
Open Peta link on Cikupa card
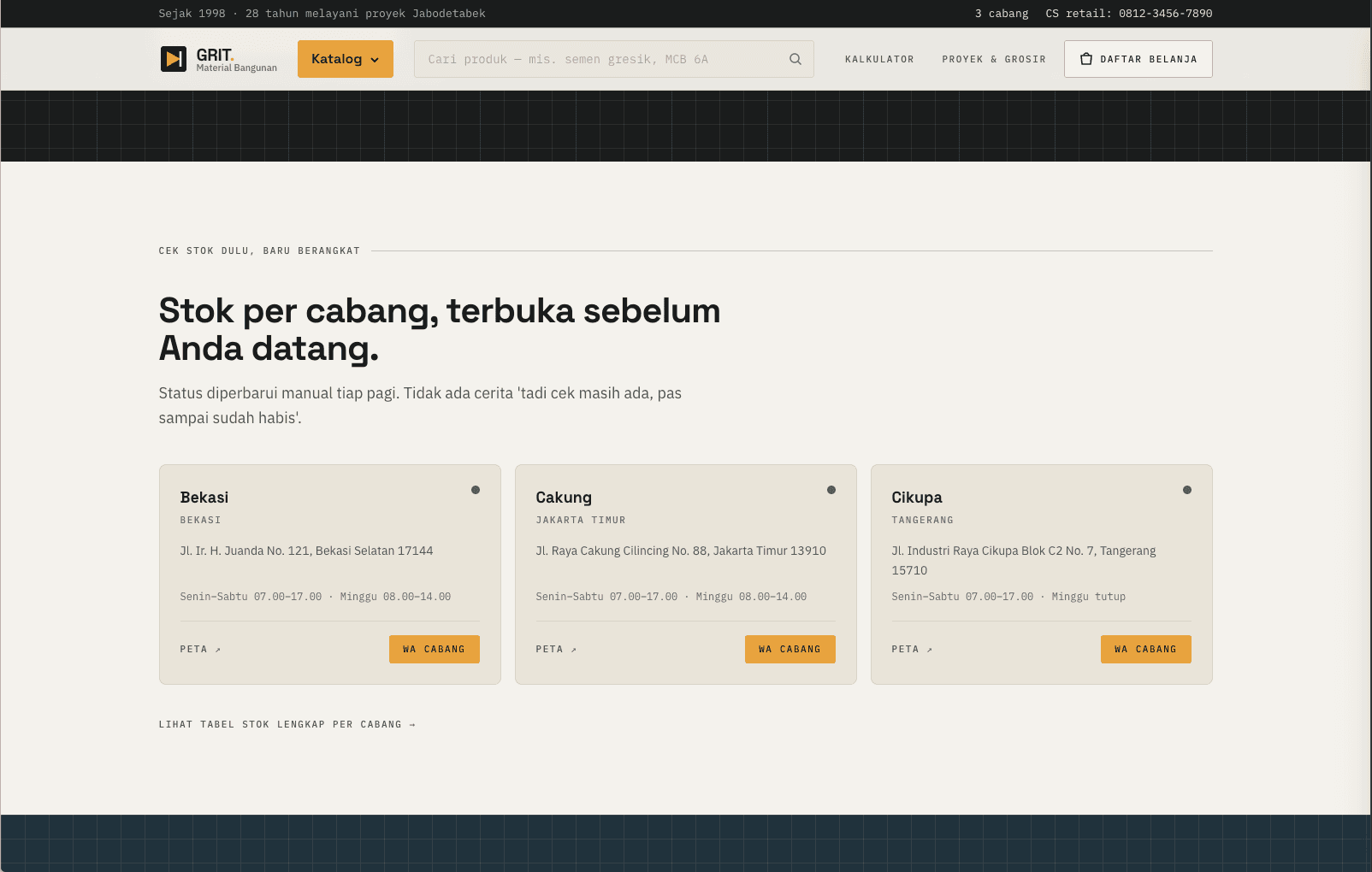click(x=912, y=649)
